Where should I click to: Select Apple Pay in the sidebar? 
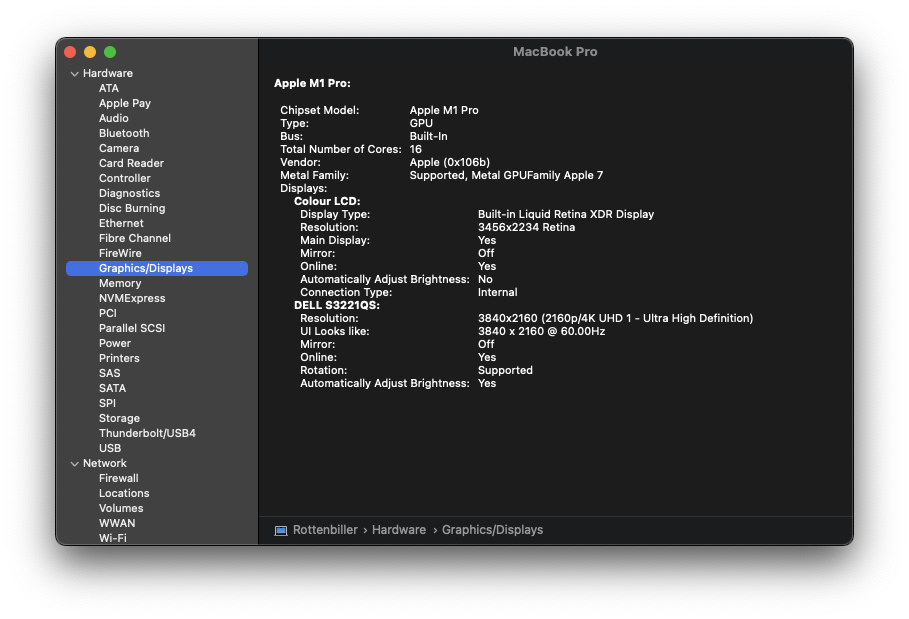[x=124, y=103]
